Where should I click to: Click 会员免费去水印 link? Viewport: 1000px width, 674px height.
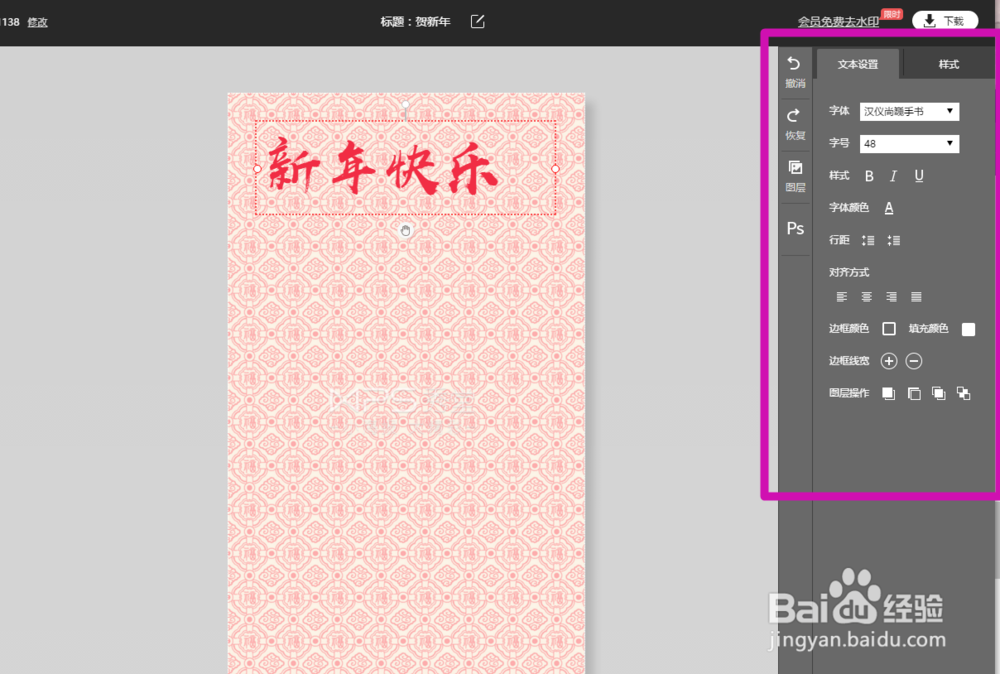838,22
